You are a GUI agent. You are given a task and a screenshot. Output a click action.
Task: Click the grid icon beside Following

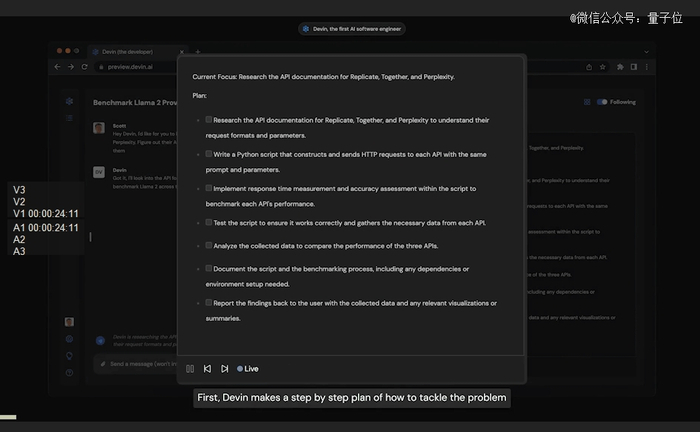pyautogui.click(x=587, y=102)
